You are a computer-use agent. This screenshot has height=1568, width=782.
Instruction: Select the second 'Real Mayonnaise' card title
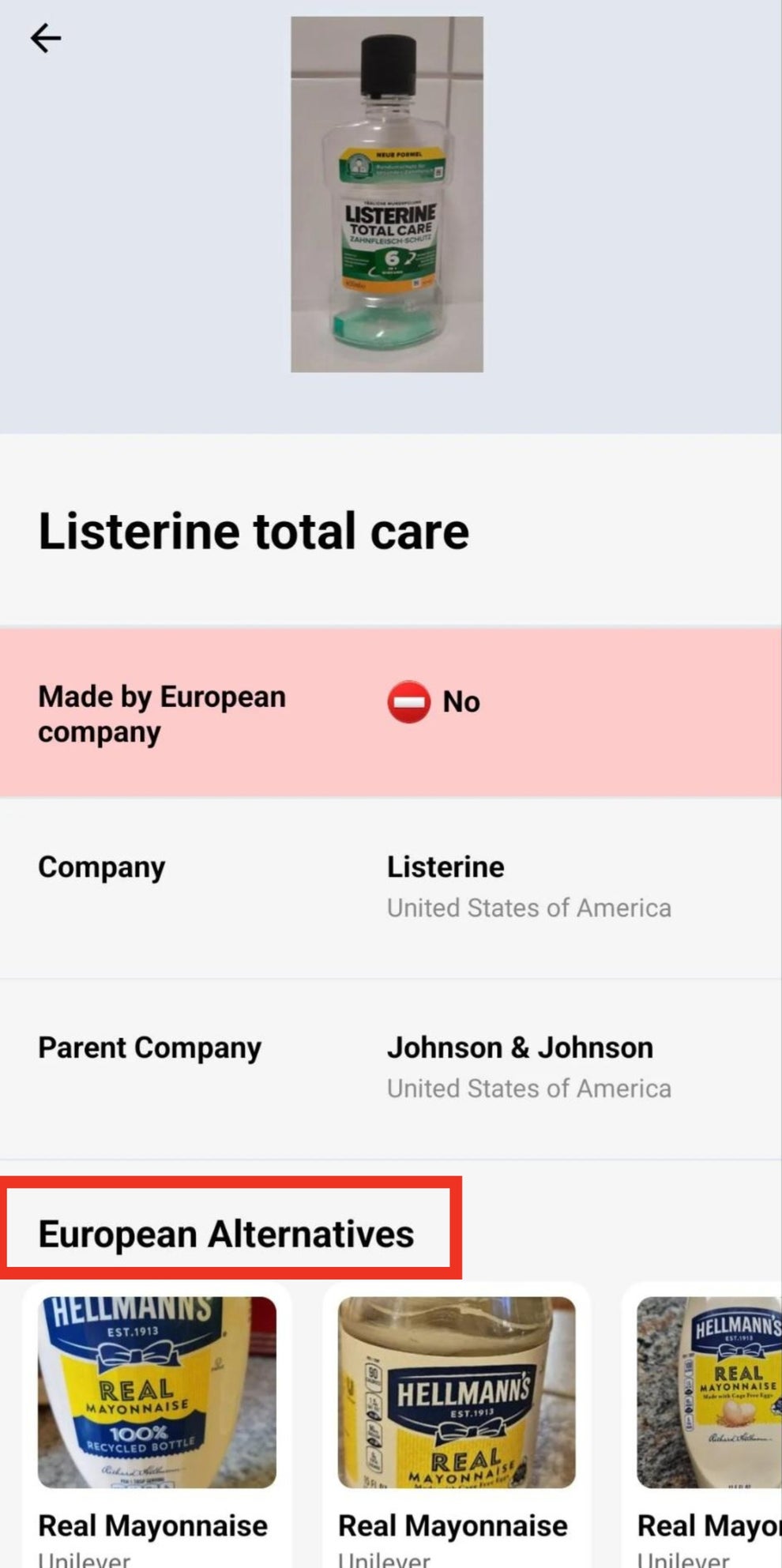(453, 1525)
